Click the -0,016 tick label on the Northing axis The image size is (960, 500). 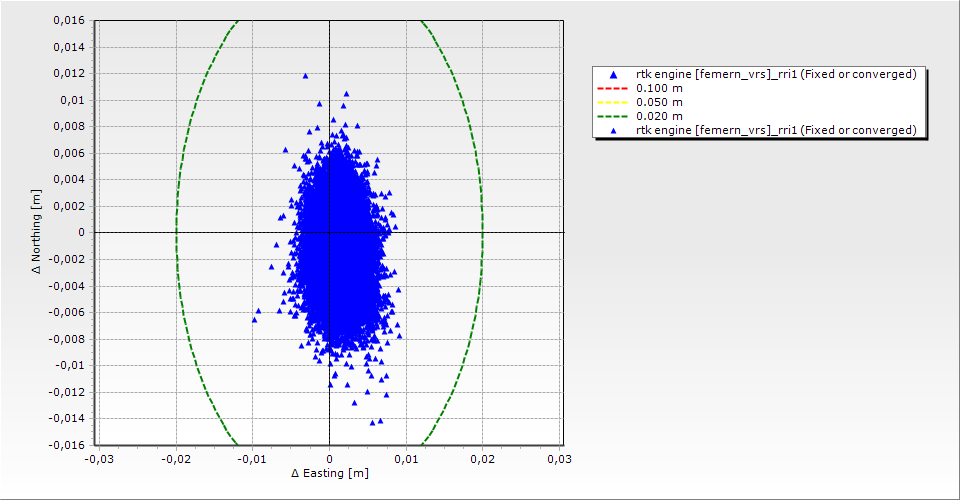pyautogui.click(x=66, y=444)
